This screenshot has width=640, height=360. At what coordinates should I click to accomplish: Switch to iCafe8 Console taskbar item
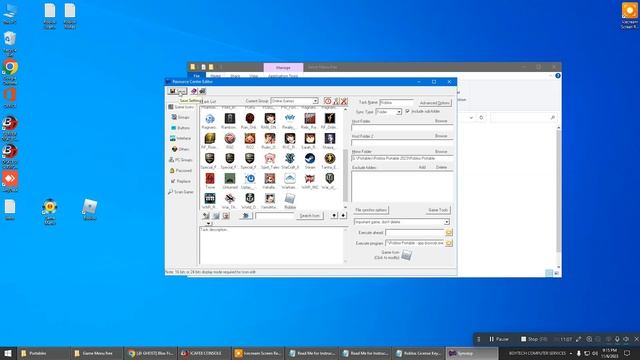(x=203, y=353)
